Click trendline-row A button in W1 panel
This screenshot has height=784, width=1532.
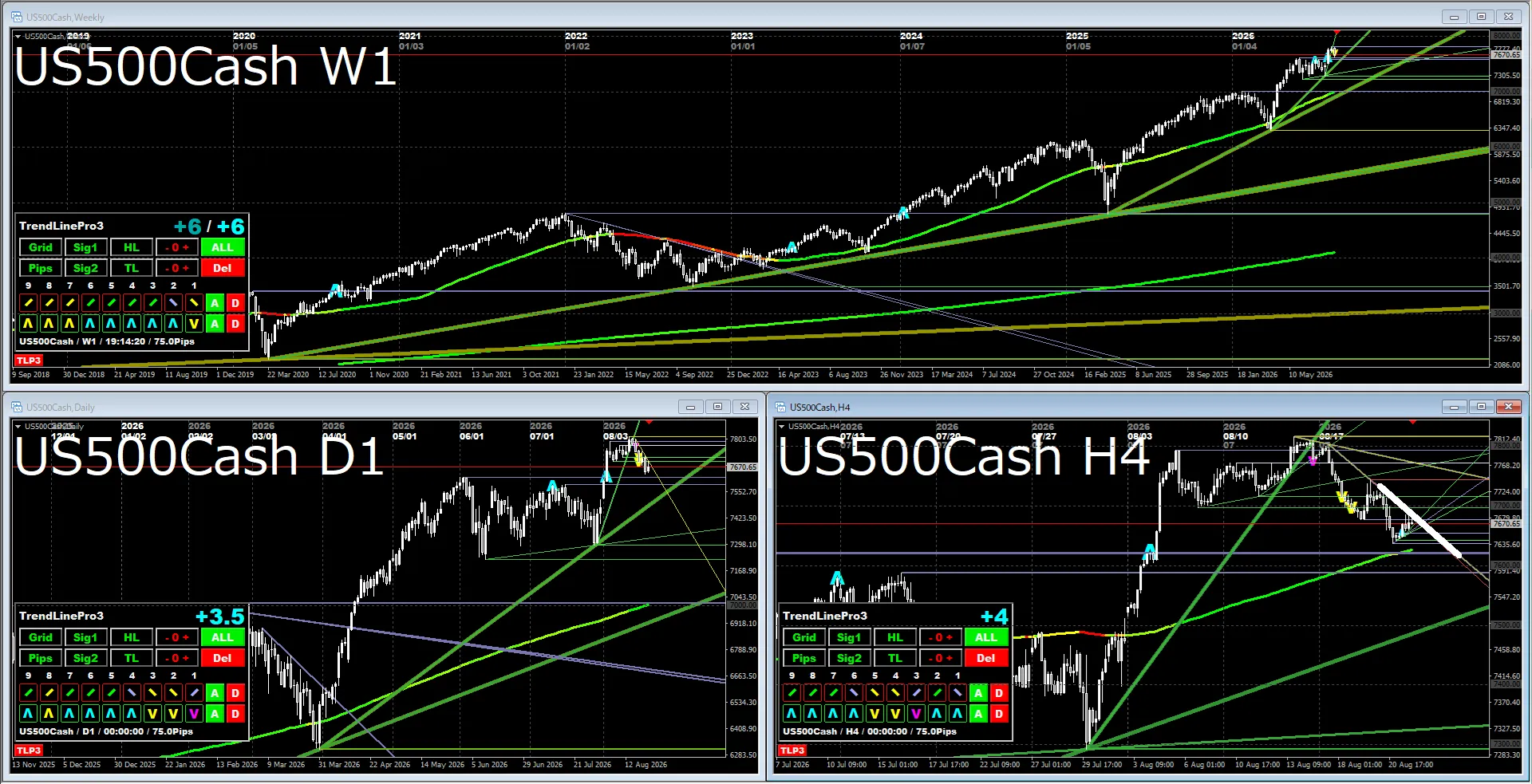(215, 303)
